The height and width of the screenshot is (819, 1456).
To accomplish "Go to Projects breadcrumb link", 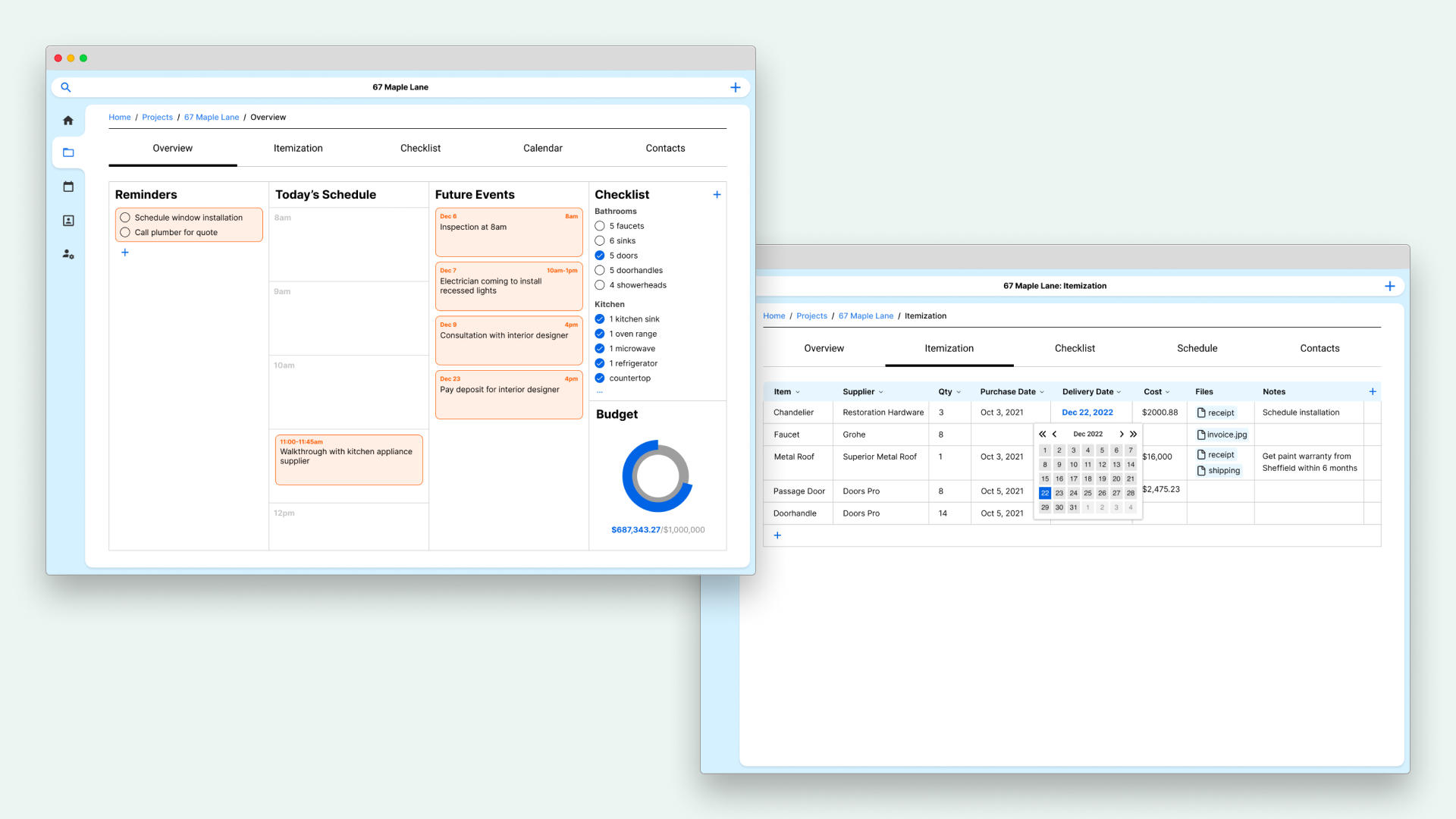I will [x=157, y=118].
